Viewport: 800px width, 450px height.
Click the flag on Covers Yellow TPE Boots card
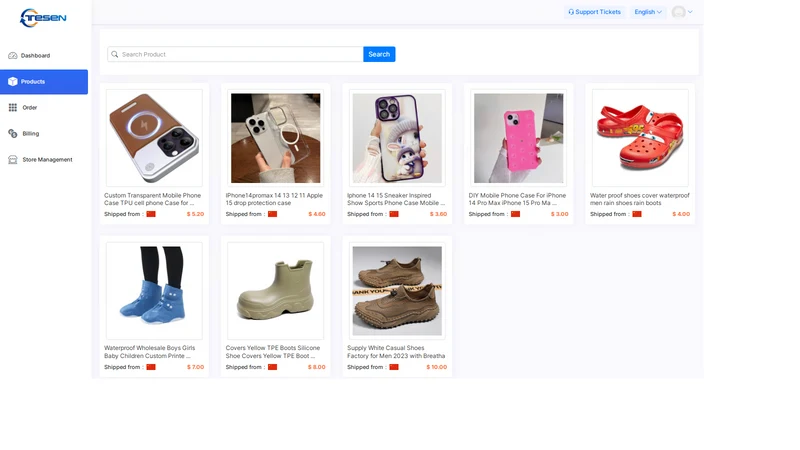click(x=272, y=367)
